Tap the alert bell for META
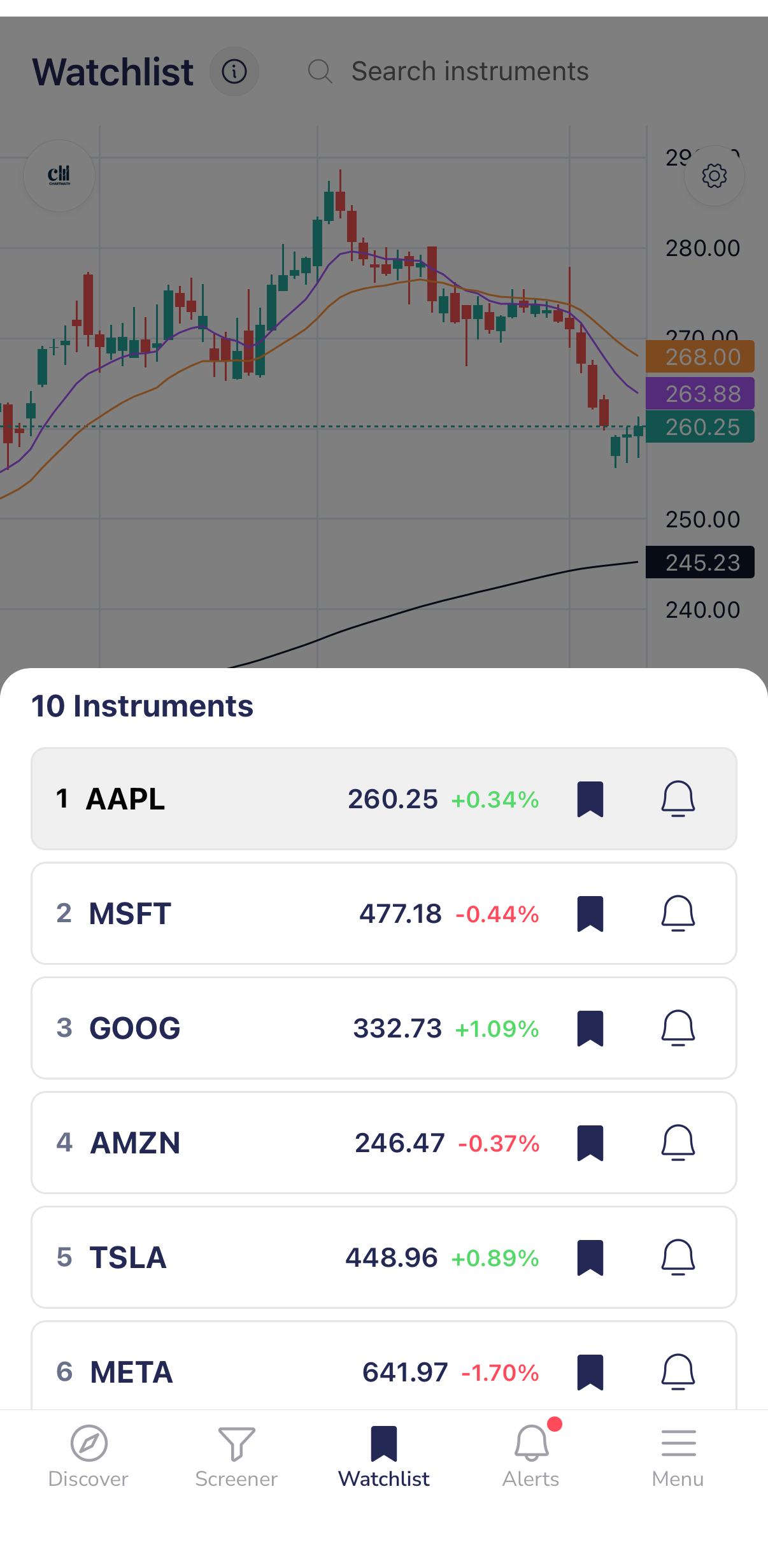768x1568 pixels. [678, 1372]
